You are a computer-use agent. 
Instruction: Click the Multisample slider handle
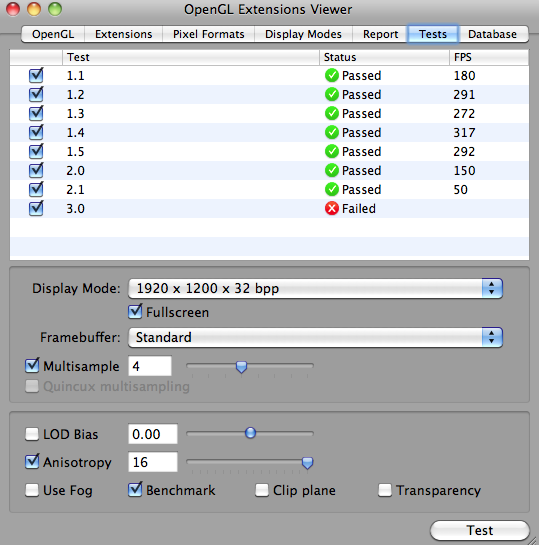tap(241, 367)
